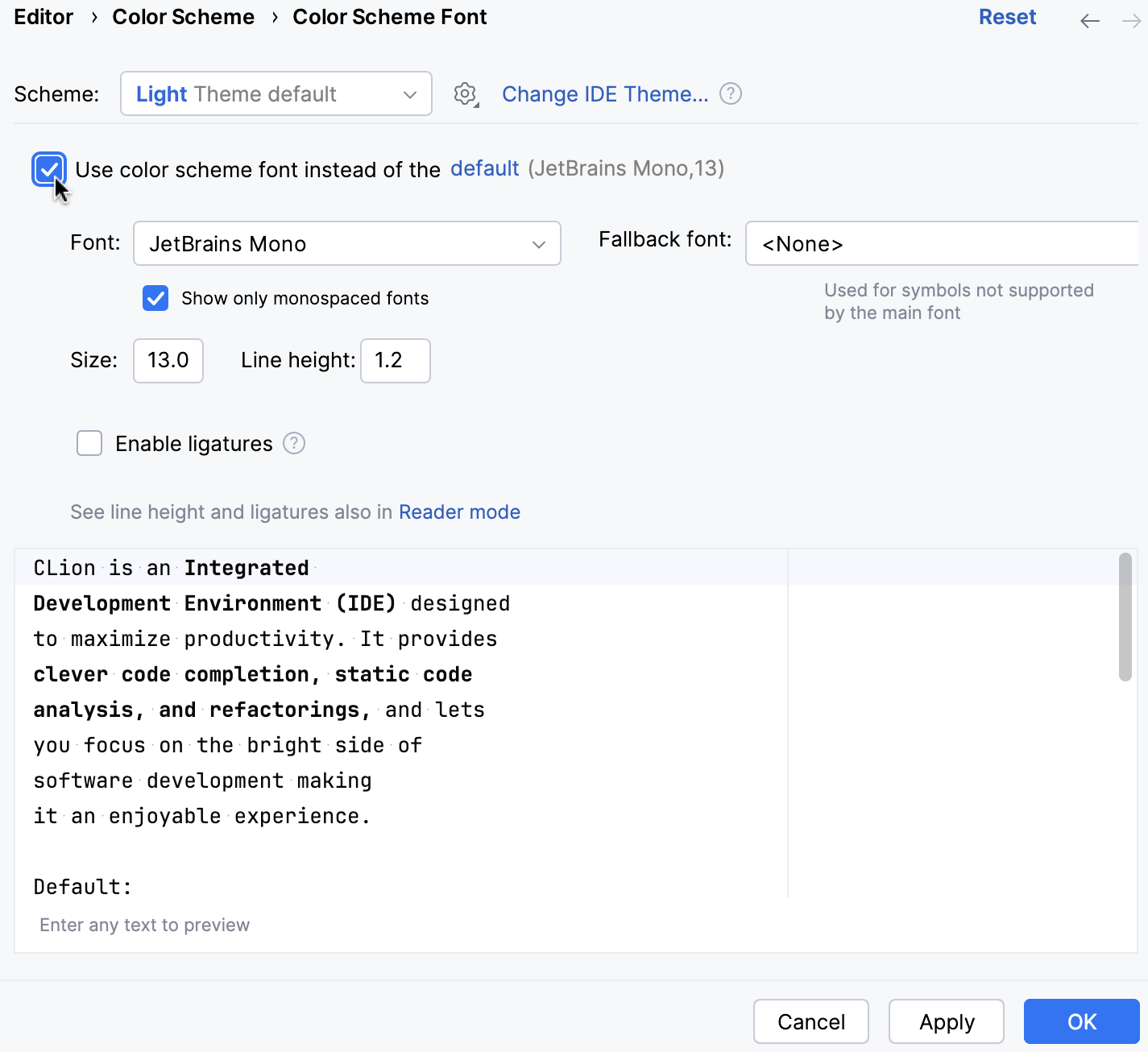Click the Size input field

(168, 361)
